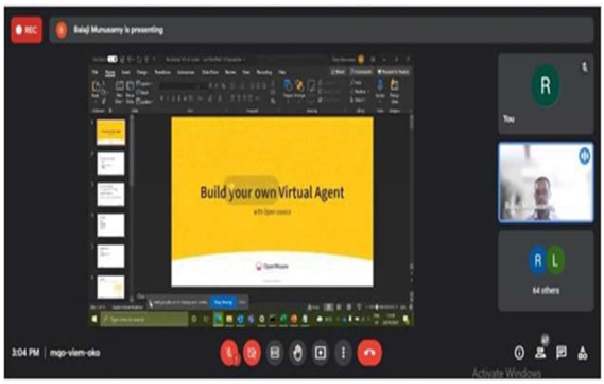Select the second slide thumbnail in PowerPoint

click(x=111, y=163)
